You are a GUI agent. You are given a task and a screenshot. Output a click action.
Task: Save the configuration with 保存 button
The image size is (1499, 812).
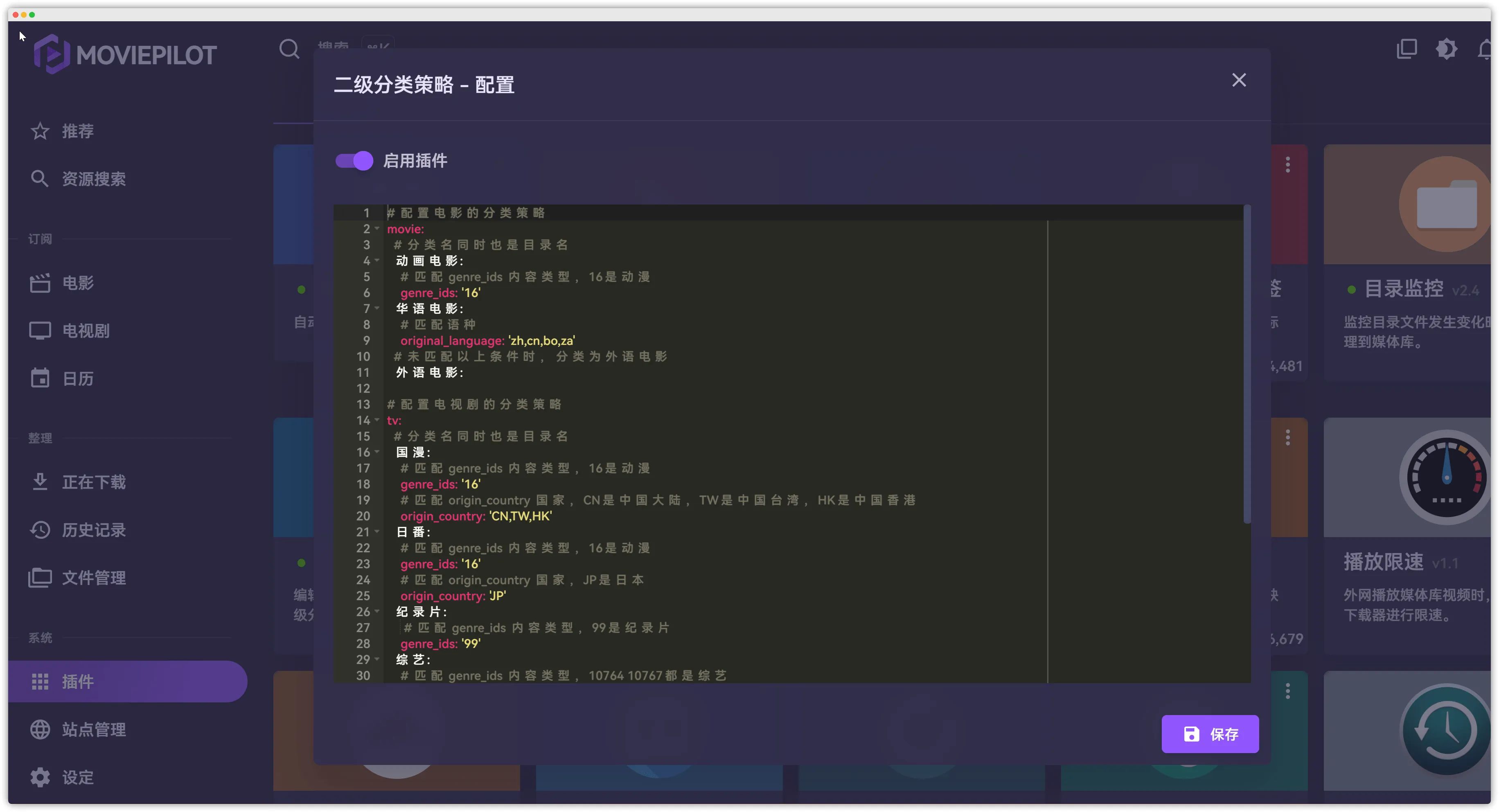point(1210,734)
